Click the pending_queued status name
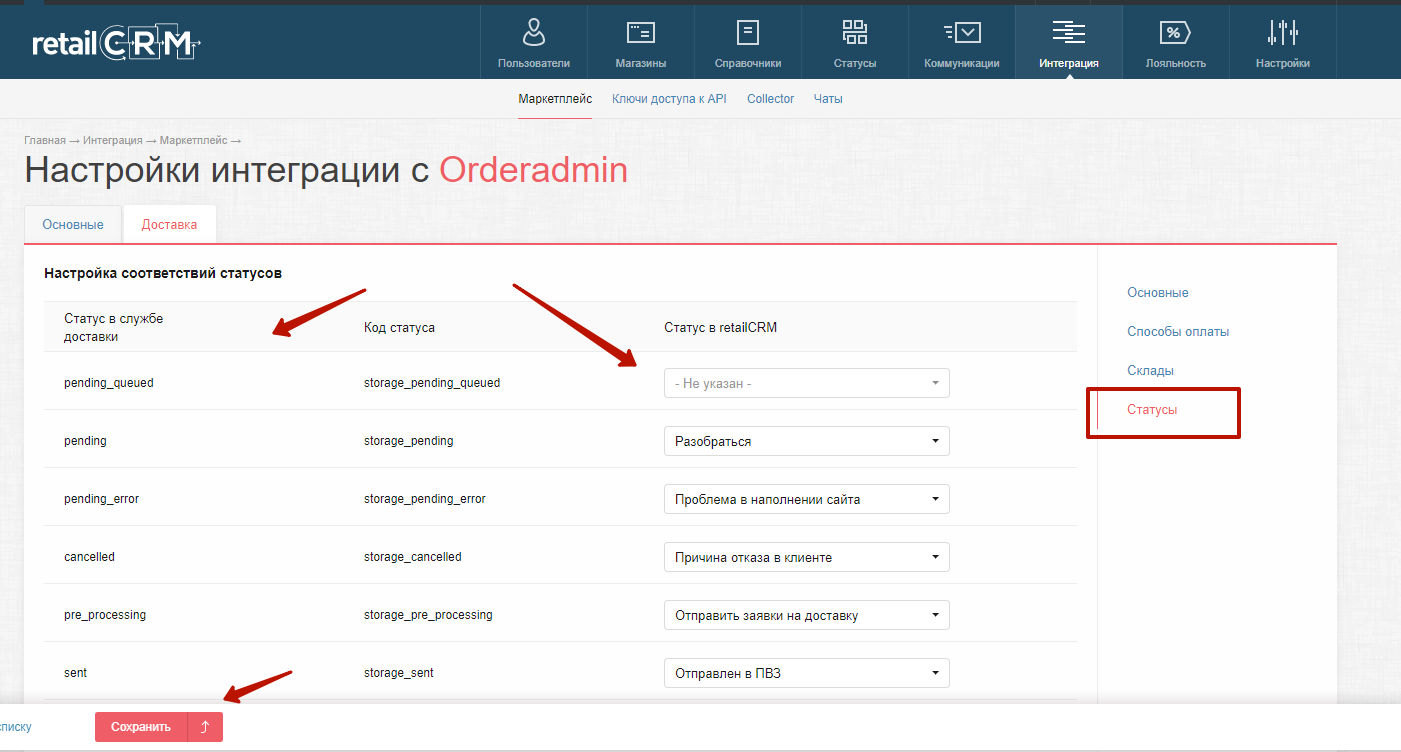Viewport: 1401px width, 752px height. (x=109, y=383)
